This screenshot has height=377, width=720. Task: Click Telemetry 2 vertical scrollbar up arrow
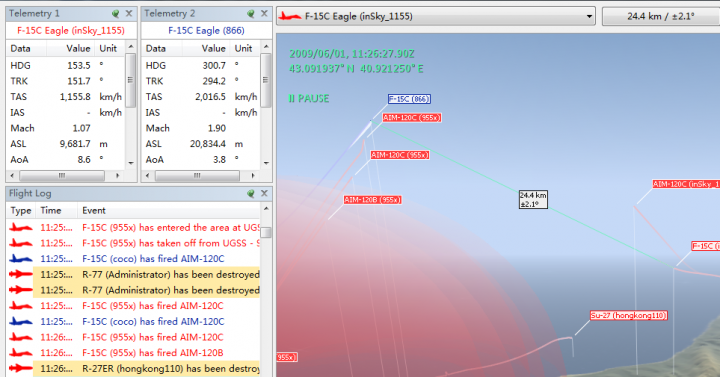click(x=266, y=47)
